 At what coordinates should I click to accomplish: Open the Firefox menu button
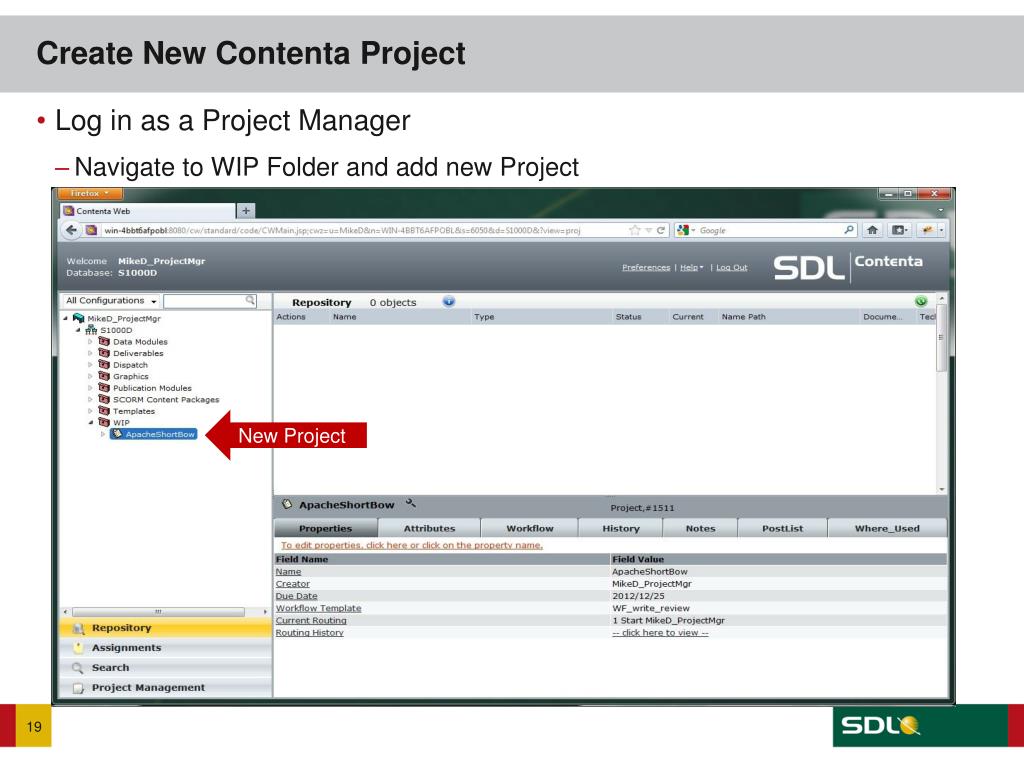pyautogui.click(x=89, y=193)
